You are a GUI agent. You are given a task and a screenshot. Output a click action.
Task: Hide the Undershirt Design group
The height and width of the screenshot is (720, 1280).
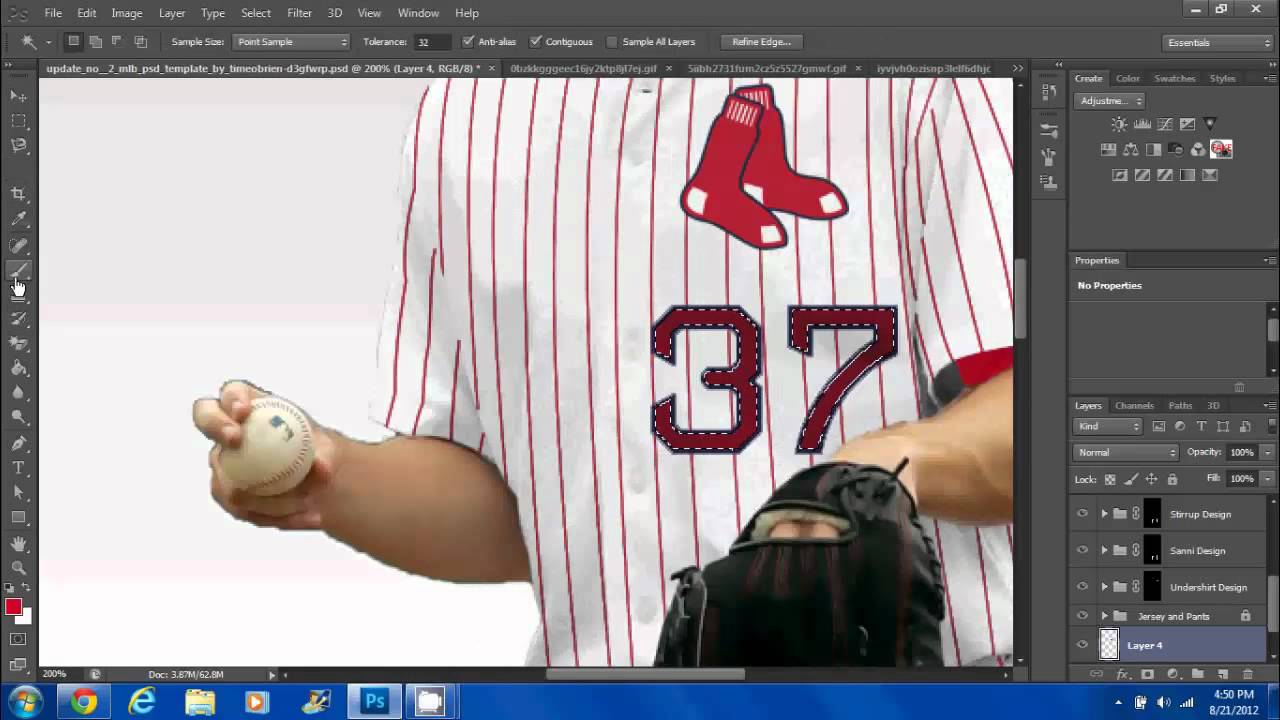1082,587
